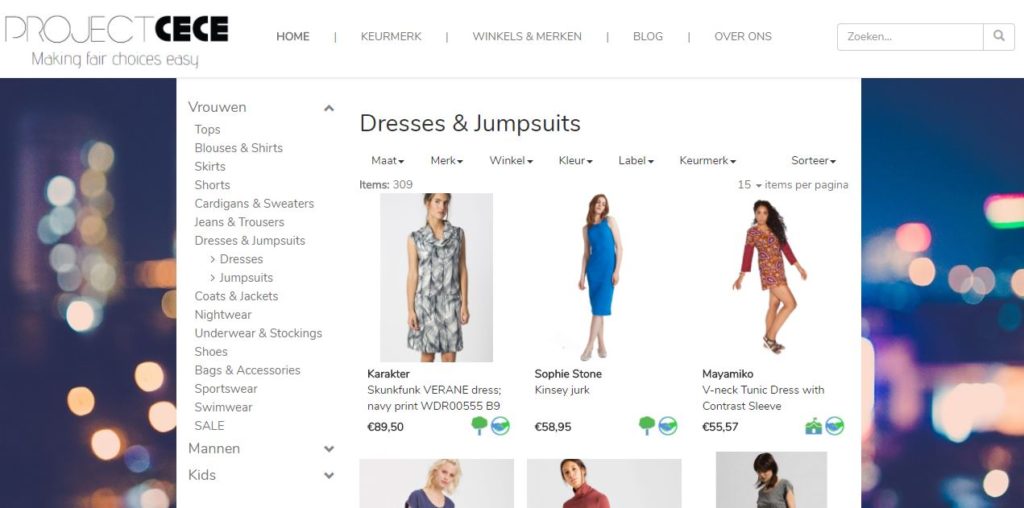1024x508 pixels.
Task: Click the €58,95 price
Action: pyautogui.click(x=552, y=427)
